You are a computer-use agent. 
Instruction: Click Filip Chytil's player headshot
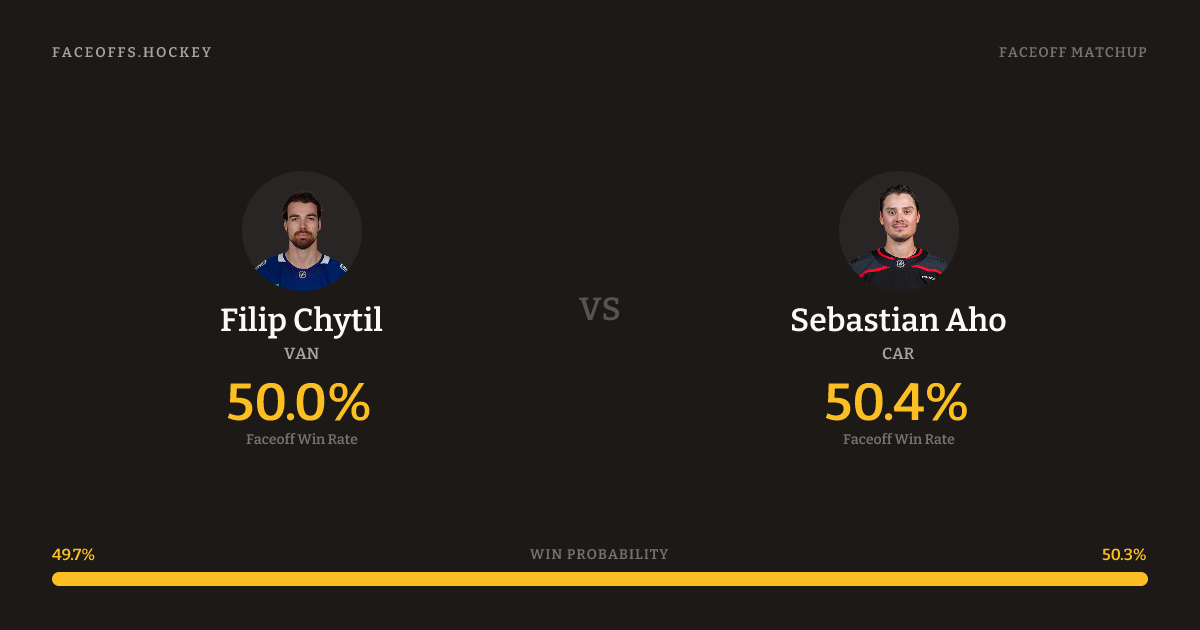pyautogui.click(x=302, y=231)
